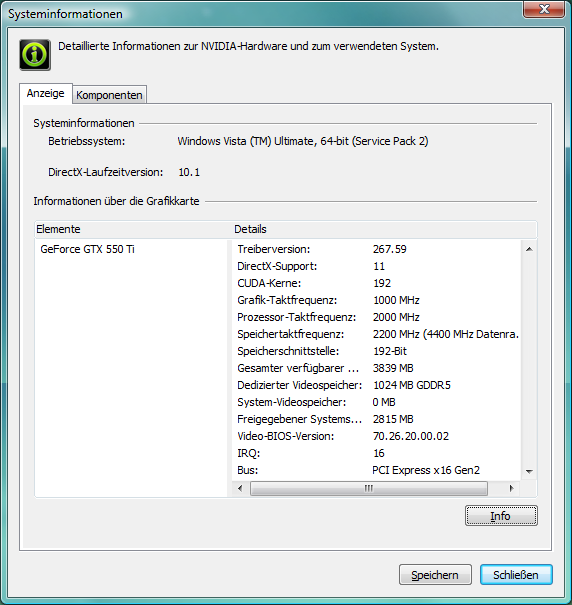Select the Speichertaktfrequenz row
The height and width of the screenshot is (605, 572).
(x=376, y=334)
